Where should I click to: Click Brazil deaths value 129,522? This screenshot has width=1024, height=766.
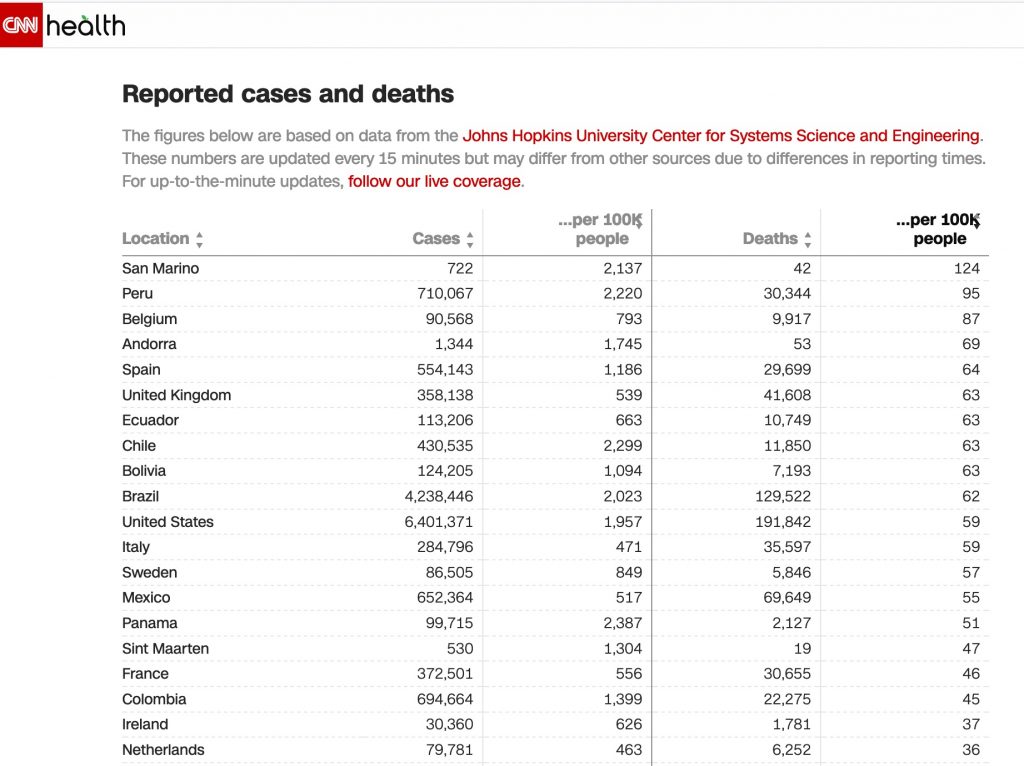click(783, 496)
